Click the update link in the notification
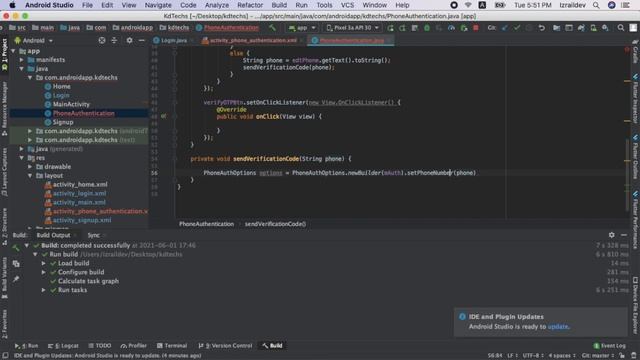640x360 pixels. click(558, 327)
